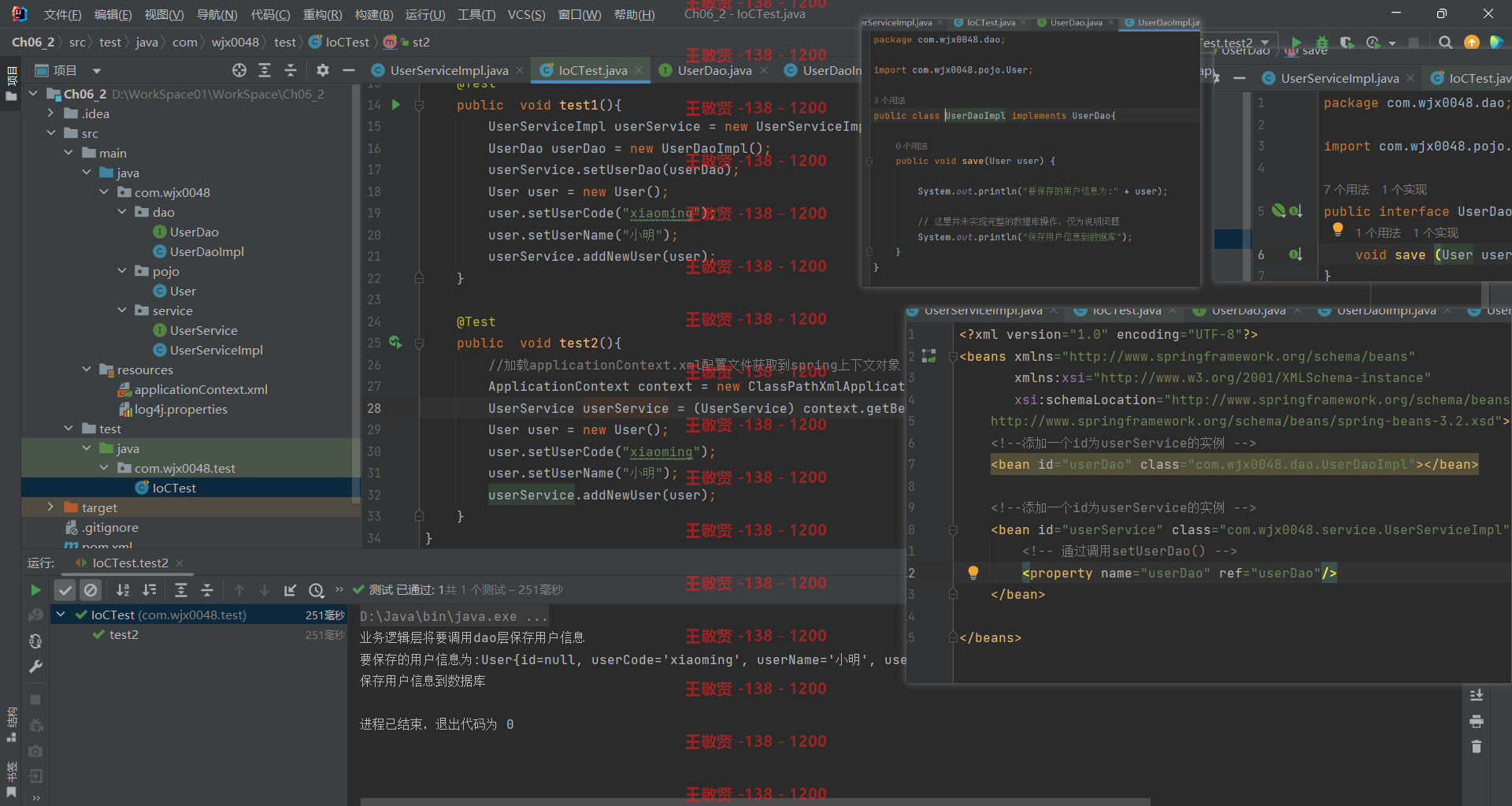Screen dimensions: 1512x806
Task: Click the rerun green play button in Run panel
Action: (35, 589)
